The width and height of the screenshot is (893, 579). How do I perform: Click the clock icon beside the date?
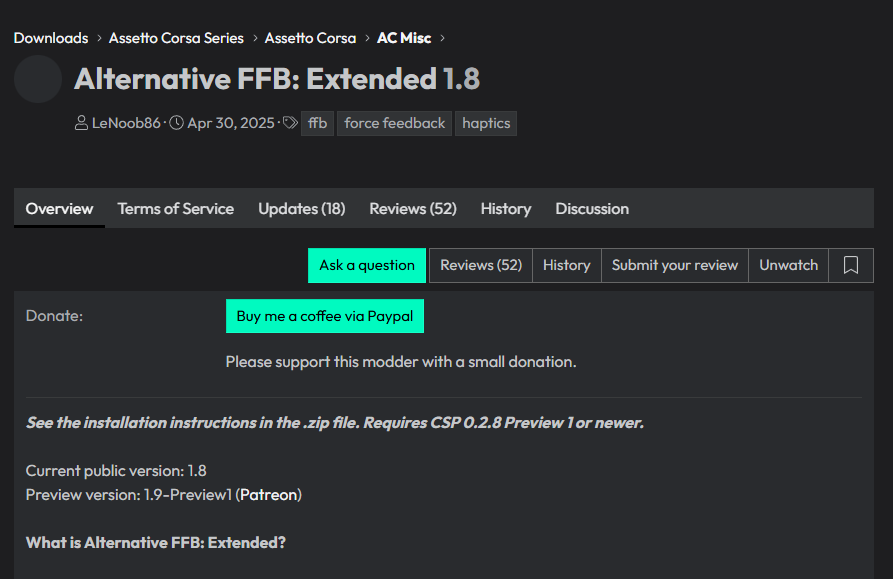tap(176, 123)
